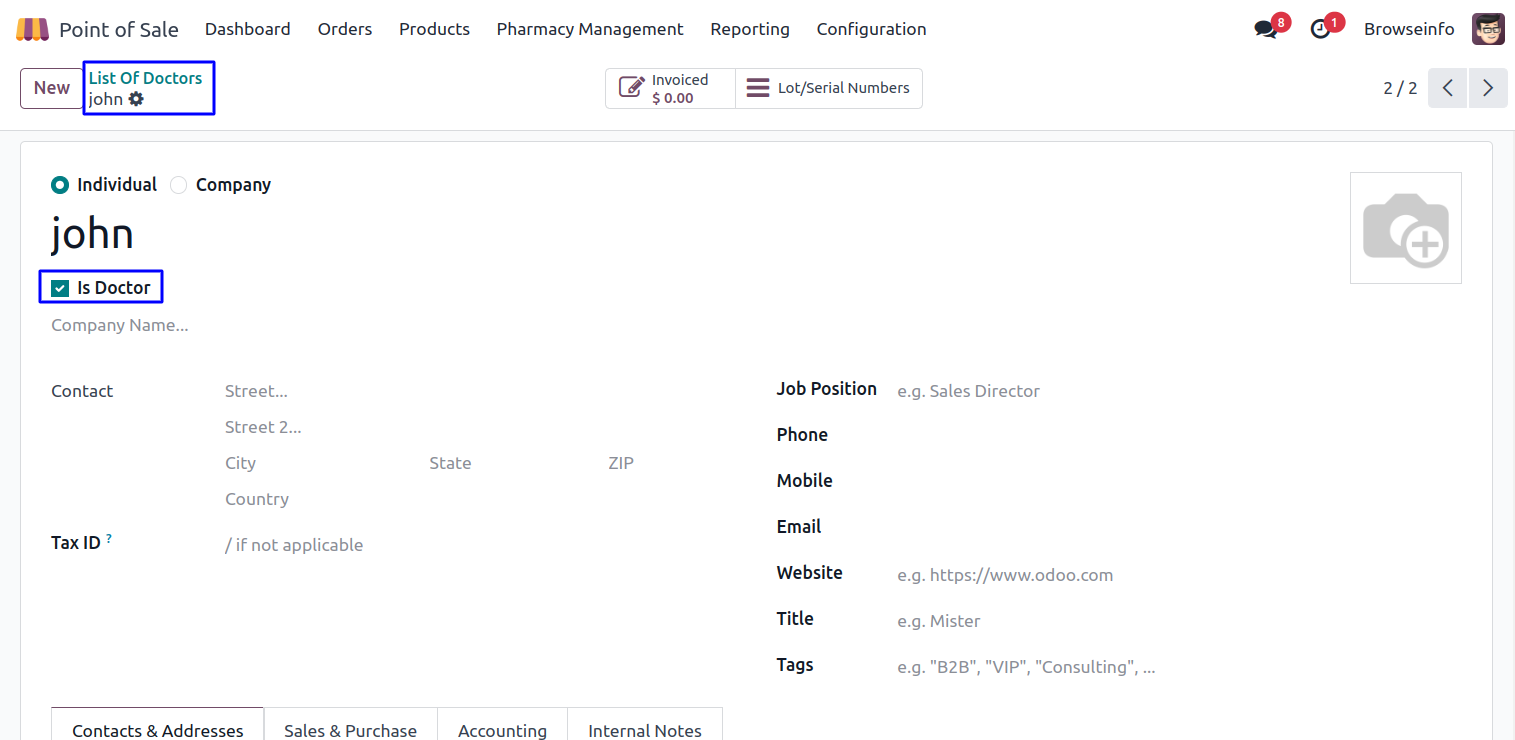The width and height of the screenshot is (1515, 740).
Task: Switch to the Sales & Purchase tab
Action: click(350, 730)
